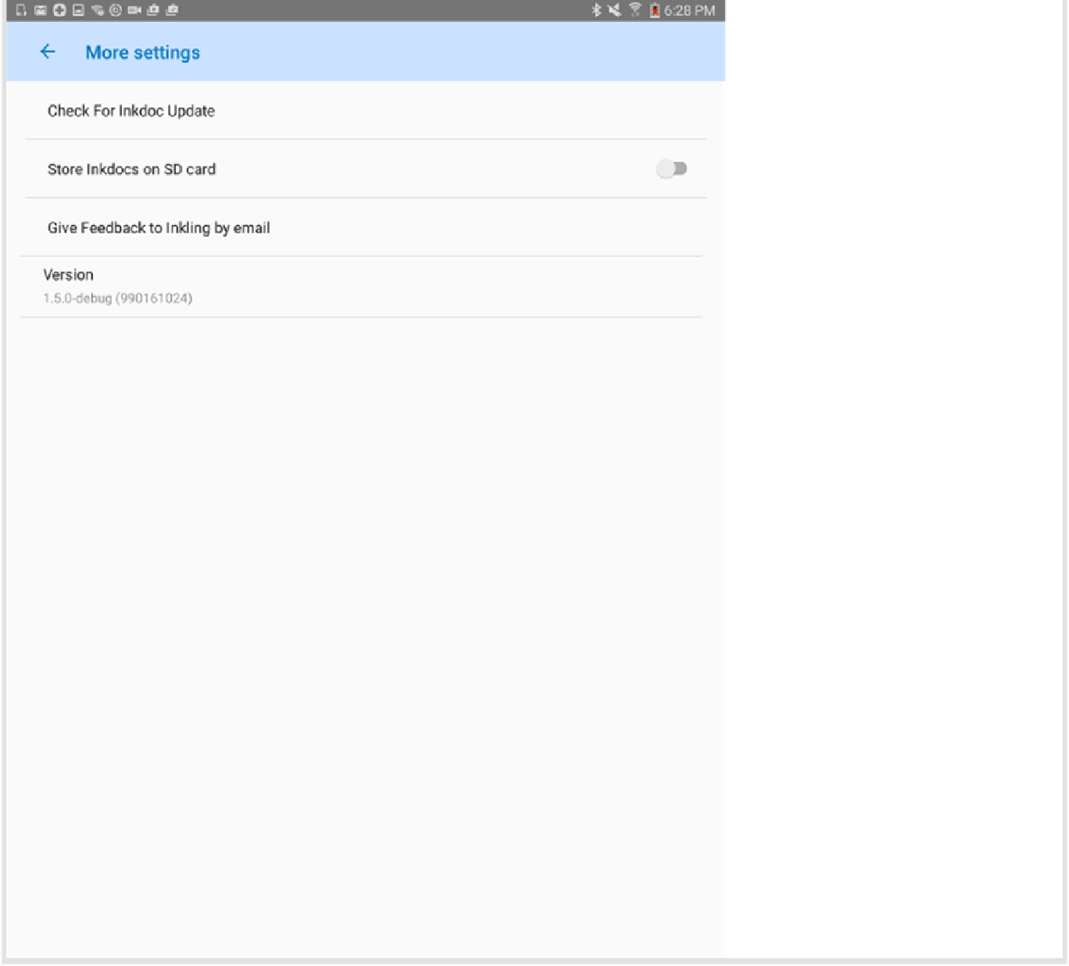Open Give Feedback to Inkling by email
The height and width of the screenshot is (966, 1069).
[159, 227]
